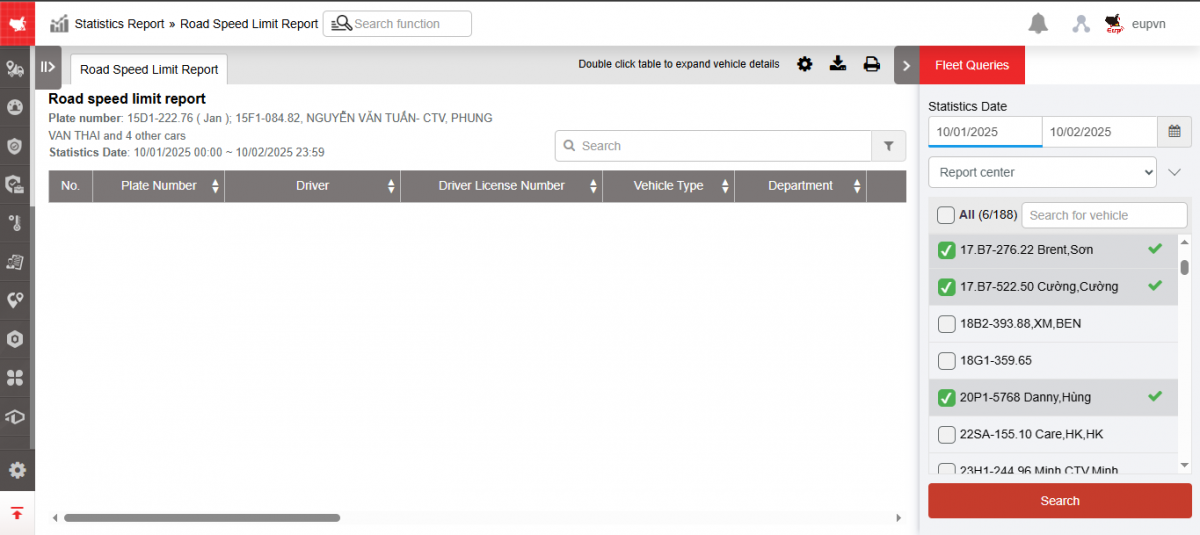The height and width of the screenshot is (535, 1200).
Task: Click the Search for vehicle field
Action: 1104,215
